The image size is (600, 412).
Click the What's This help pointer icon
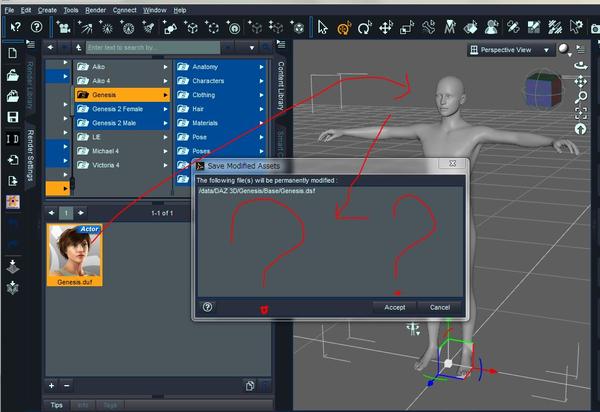click(16, 27)
